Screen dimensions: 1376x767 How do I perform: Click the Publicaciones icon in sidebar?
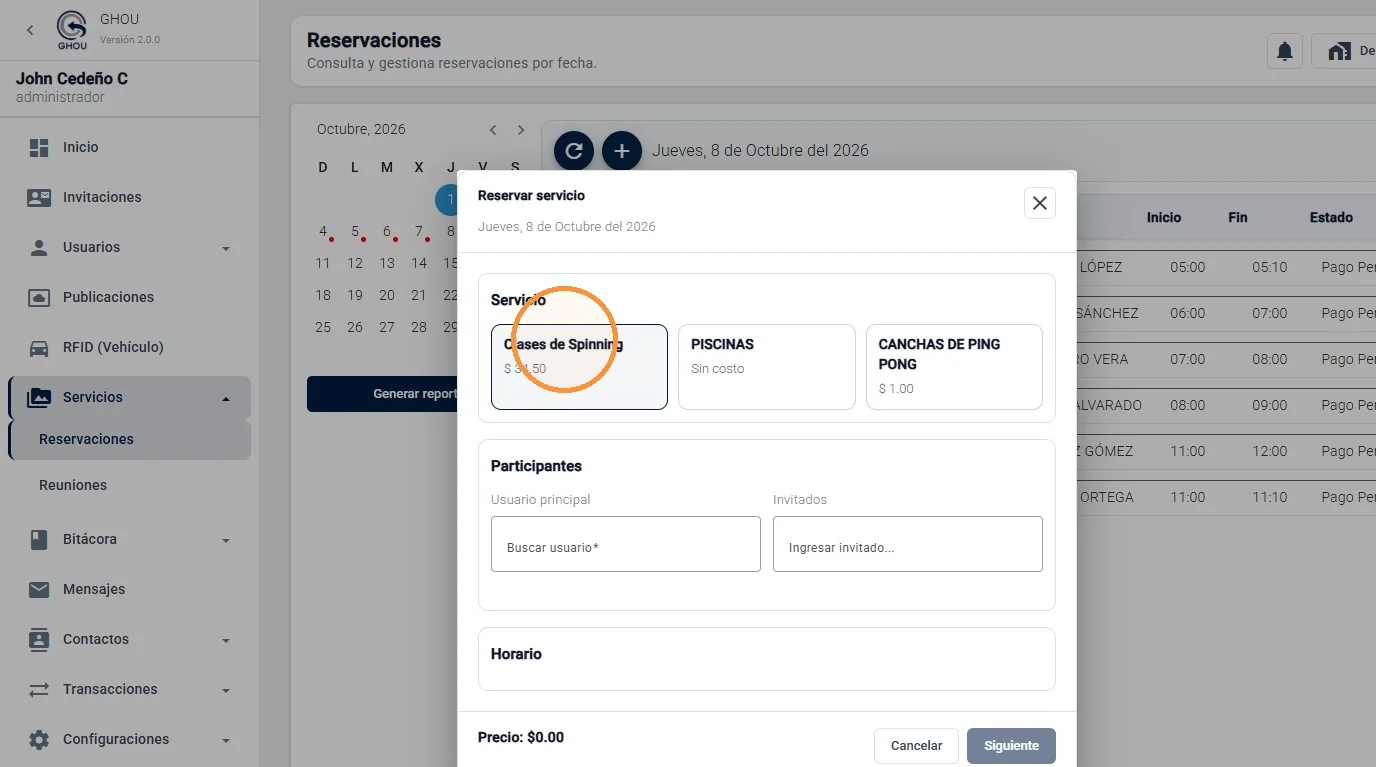[39, 297]
